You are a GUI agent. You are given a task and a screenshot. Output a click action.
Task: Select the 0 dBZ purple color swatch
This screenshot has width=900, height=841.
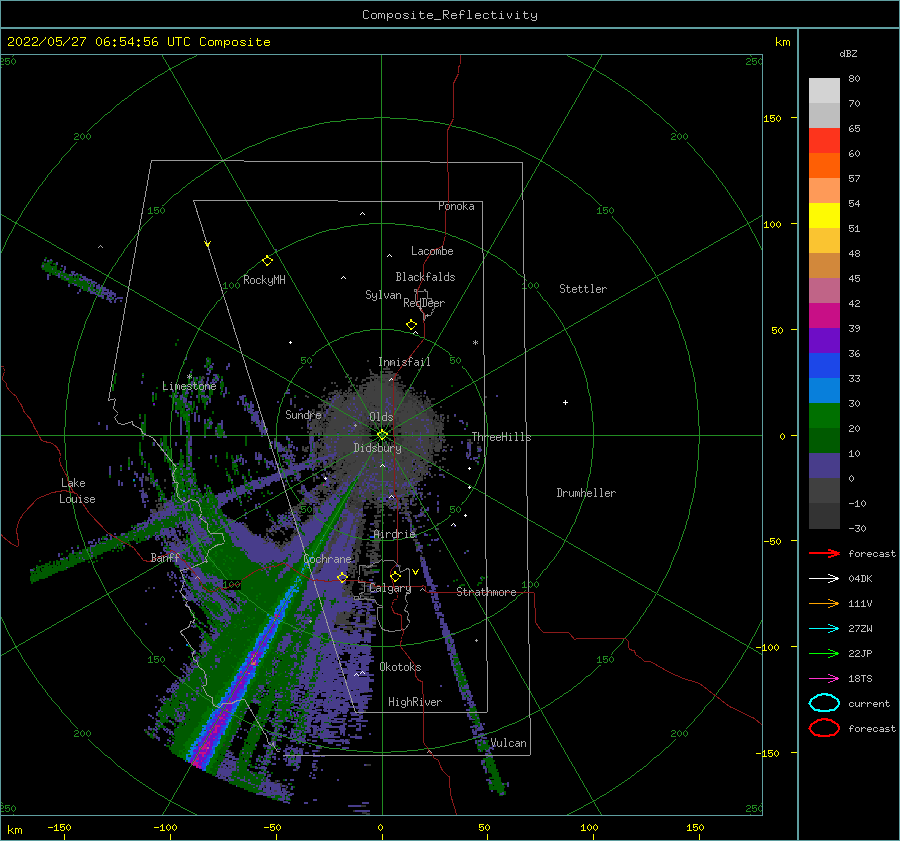click(x=824, y=465)
